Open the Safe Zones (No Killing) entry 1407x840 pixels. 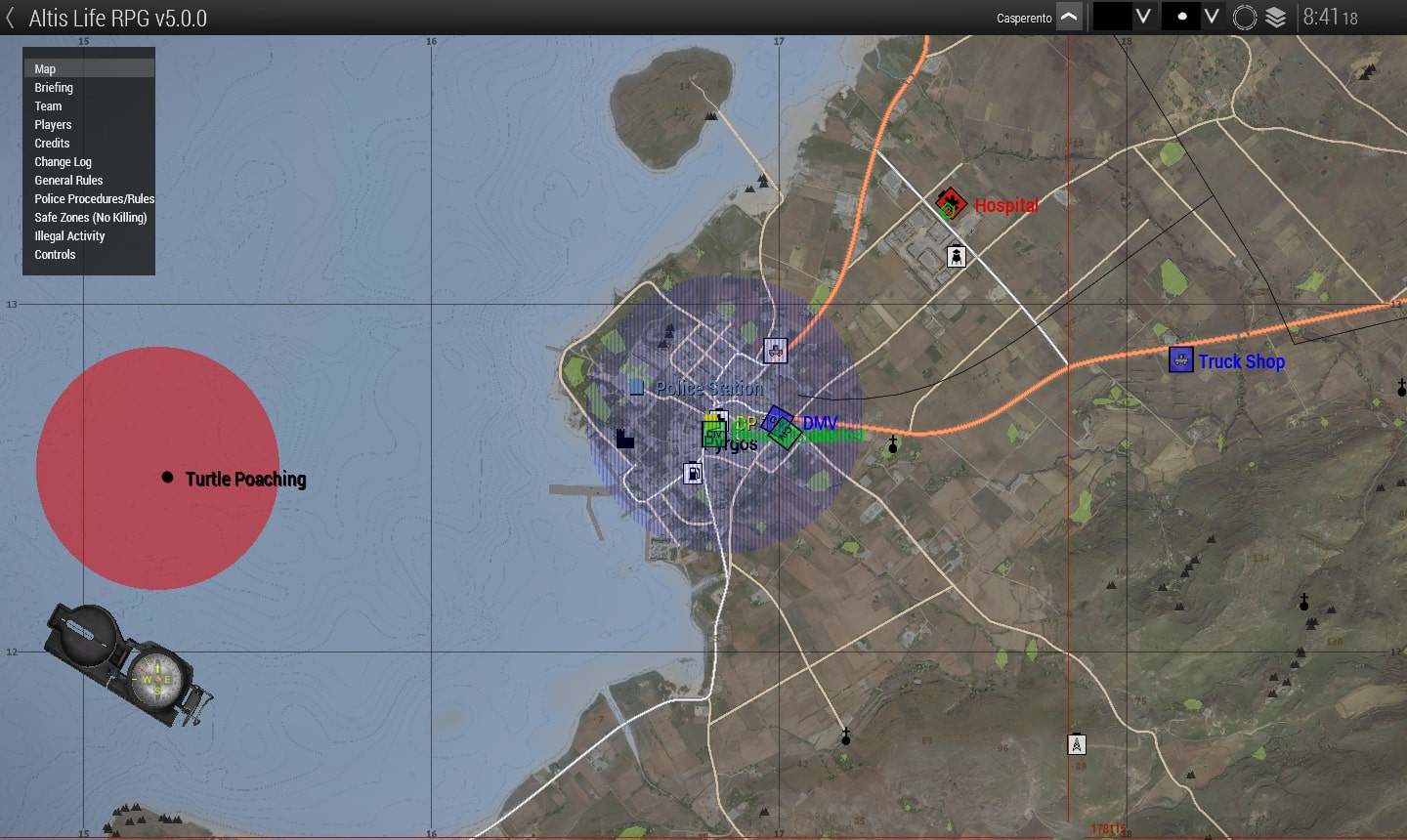click(x=90, y=218)
